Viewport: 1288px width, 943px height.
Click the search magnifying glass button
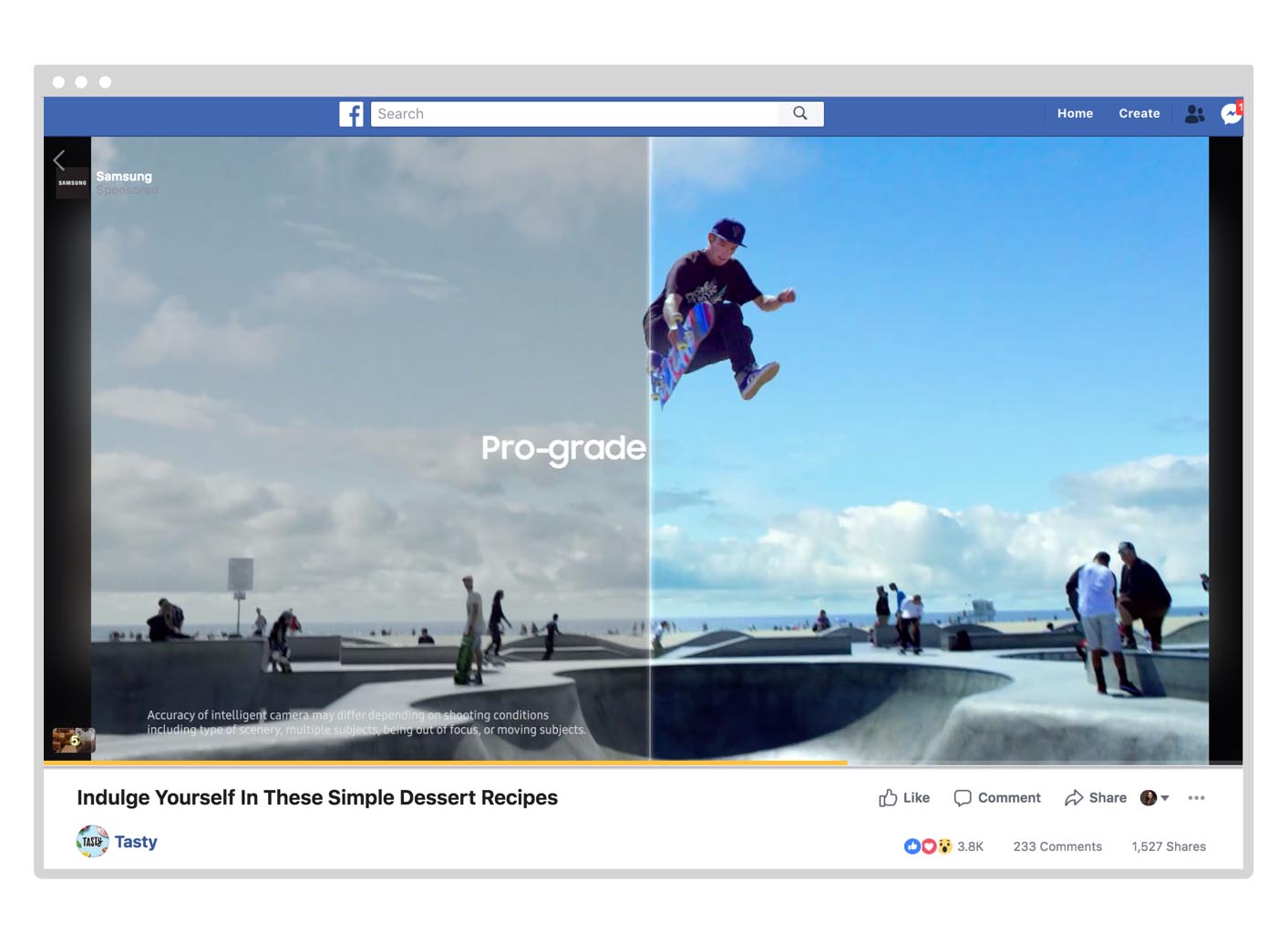[x=800, y=114]
